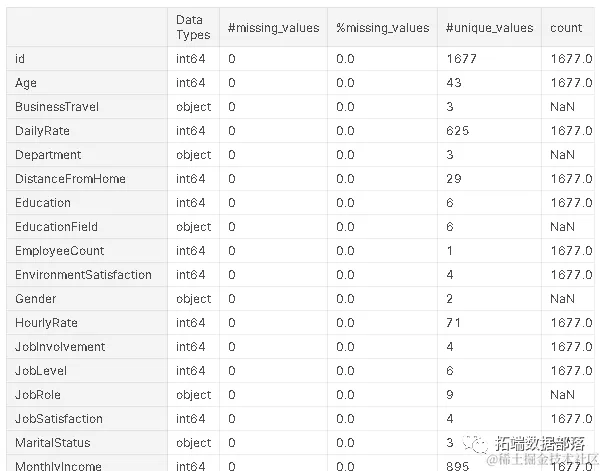Click the 'JobRole' row label

tap(38, 395)
